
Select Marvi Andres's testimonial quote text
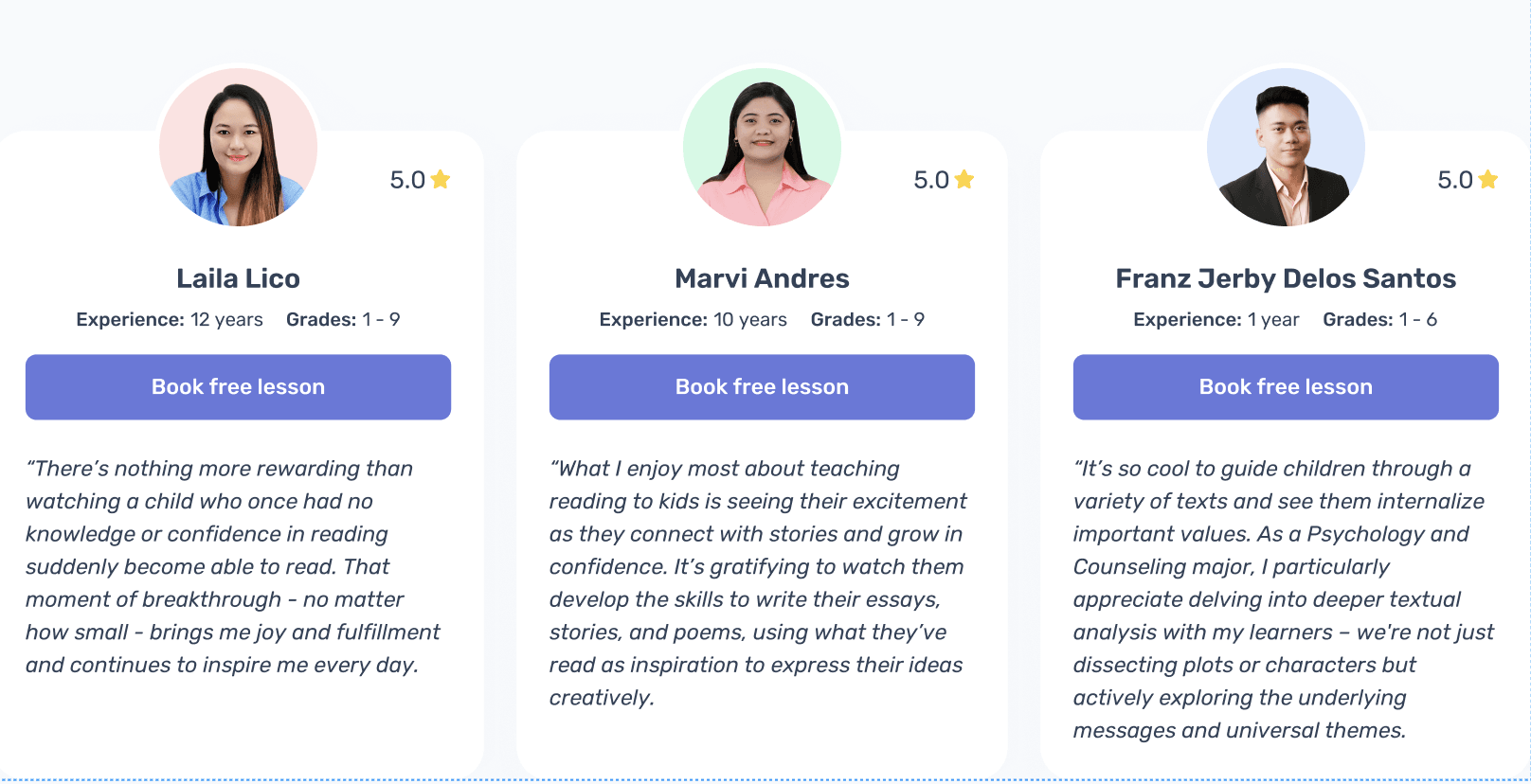tap(758, 582)
